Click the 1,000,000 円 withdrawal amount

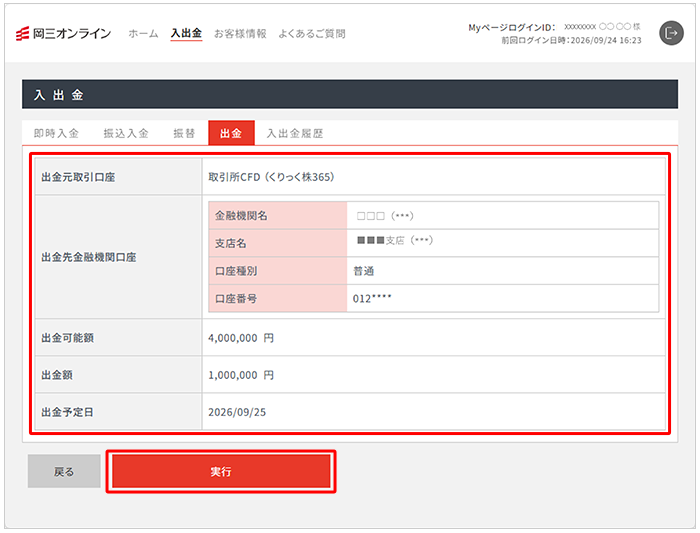pyautogui.click(x=241, y=375)
